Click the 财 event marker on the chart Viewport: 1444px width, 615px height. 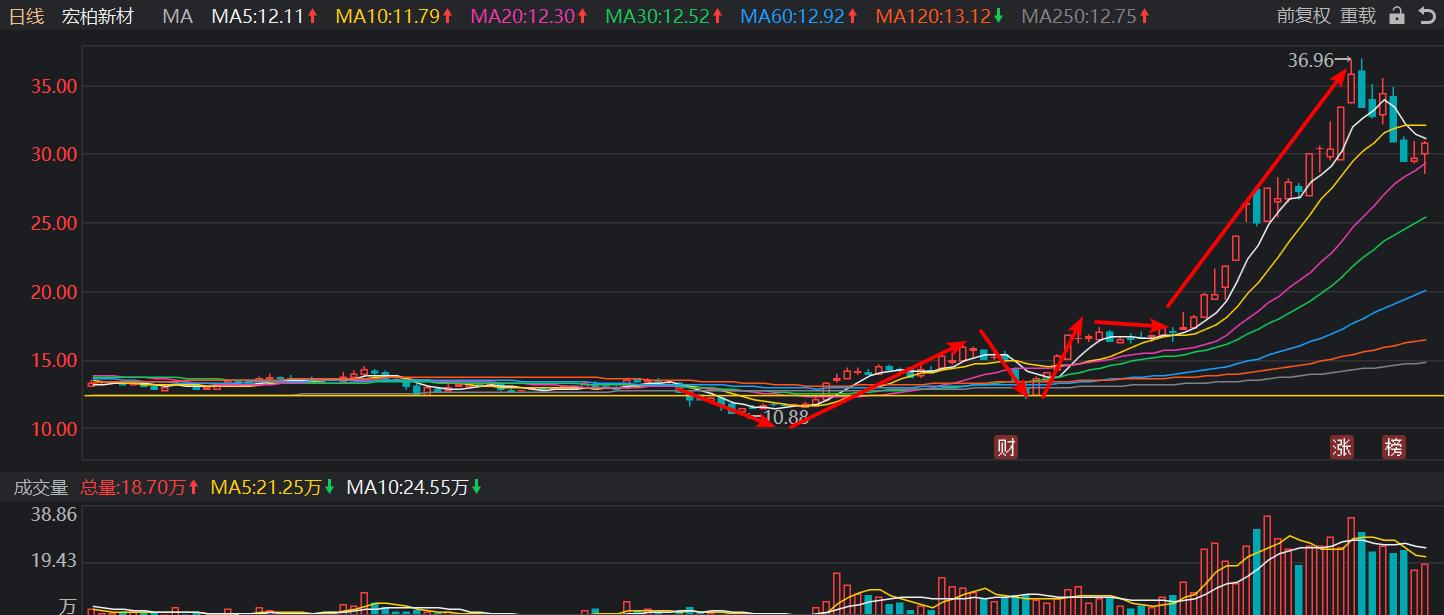click(x=1006, y=447)
